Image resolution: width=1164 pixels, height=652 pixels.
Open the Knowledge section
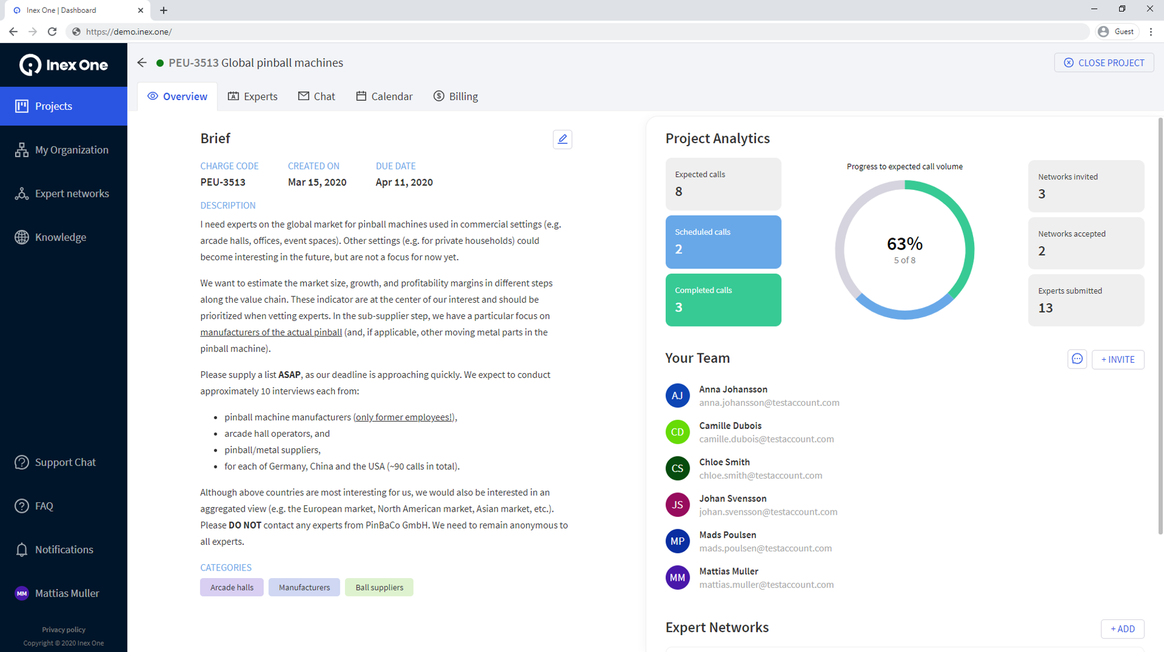(58, 237)
